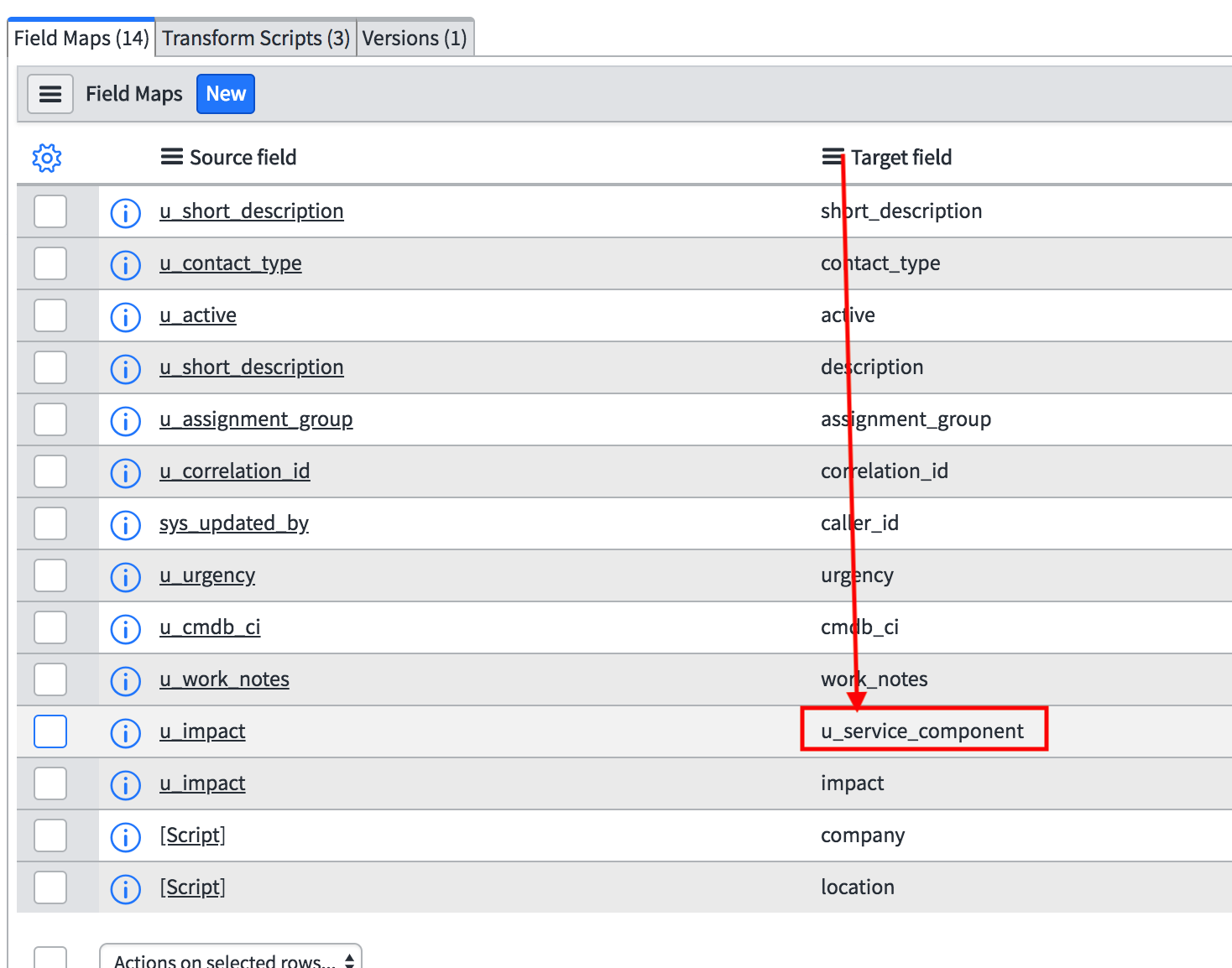Screen dimensions: 1232x968
Task: Click info icon next to sys_updated_by
Action: [126, 525]
